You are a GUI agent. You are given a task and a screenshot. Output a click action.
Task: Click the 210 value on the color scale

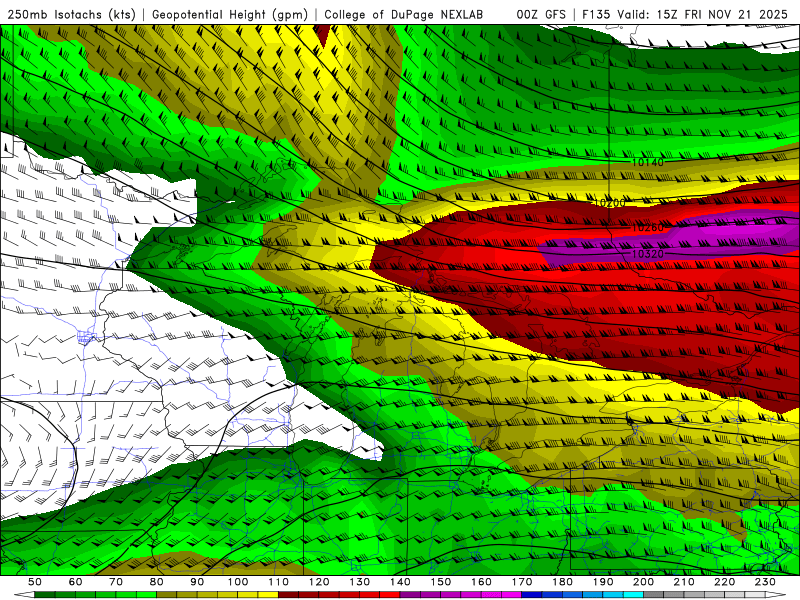pyautogui.click(x=684, y=582)
